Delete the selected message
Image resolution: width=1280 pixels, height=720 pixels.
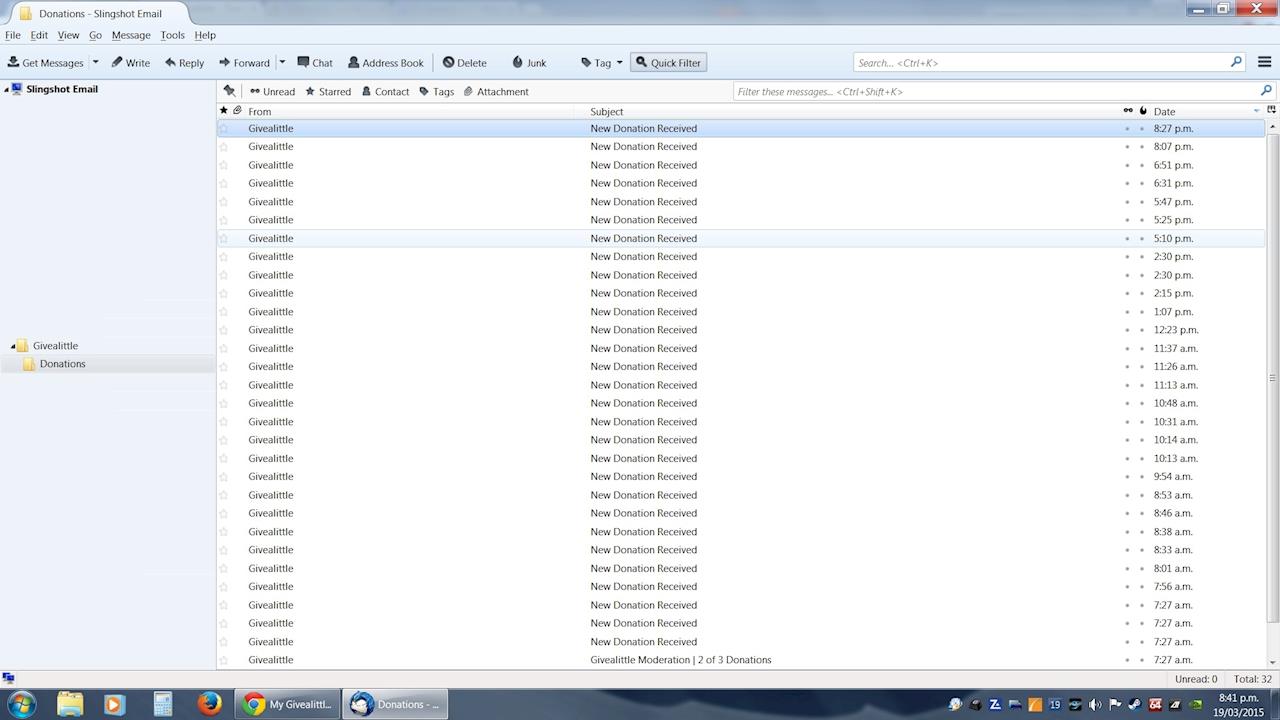(x=464, y=62)
